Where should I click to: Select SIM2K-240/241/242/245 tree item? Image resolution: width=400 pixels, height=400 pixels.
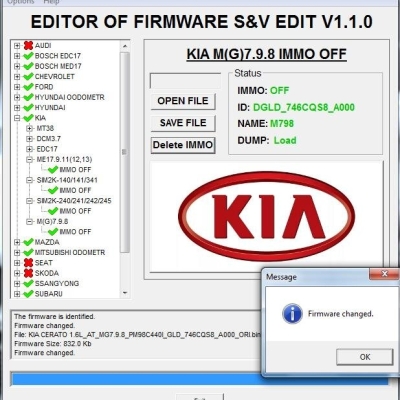point(74,201)
